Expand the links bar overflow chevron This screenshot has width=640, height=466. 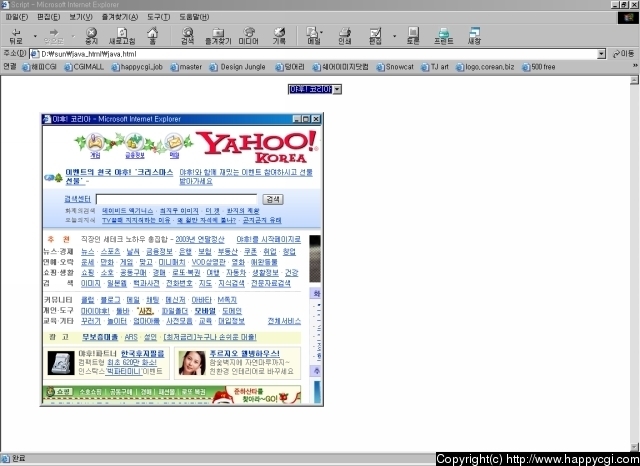tap(635, 66)
